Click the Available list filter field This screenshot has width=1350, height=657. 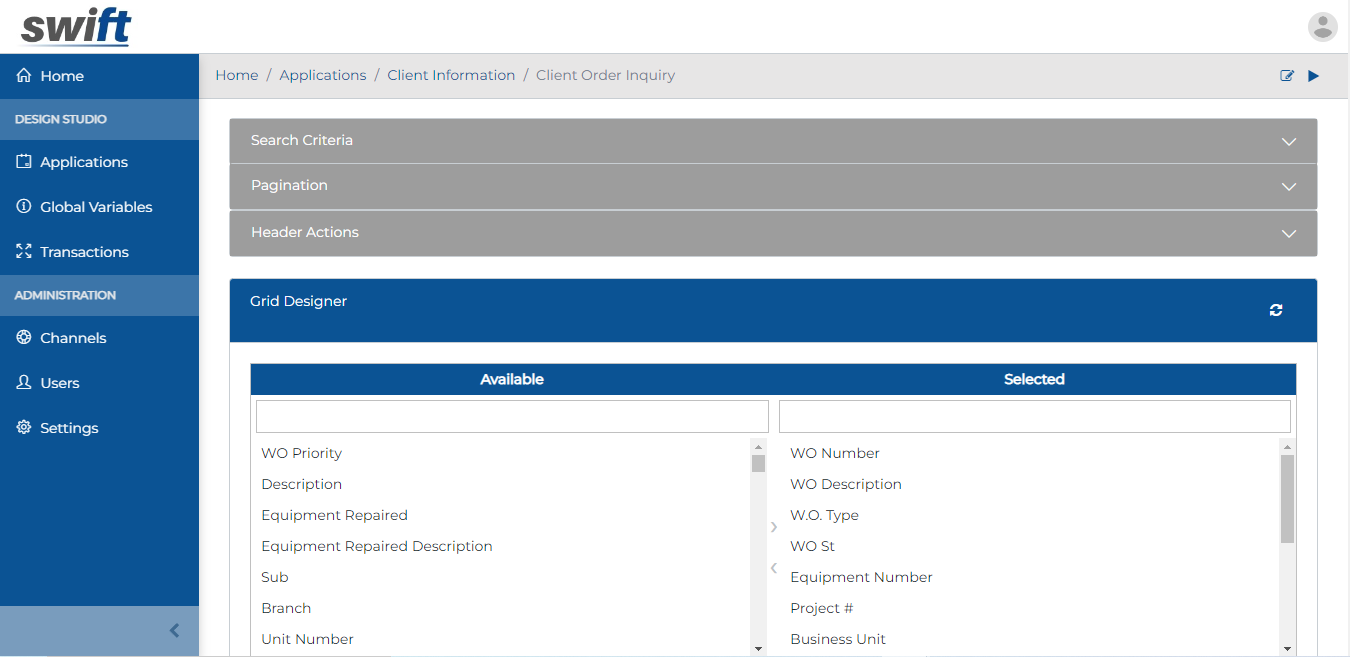pos(512,417)
